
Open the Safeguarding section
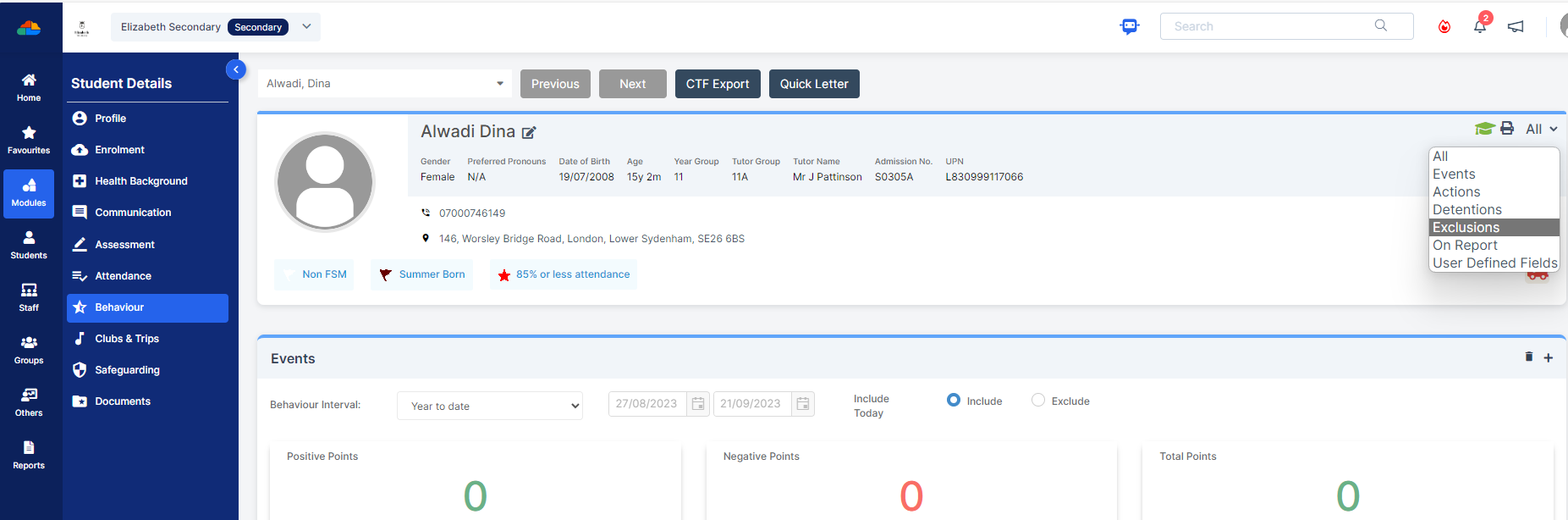tap(147, 370)
